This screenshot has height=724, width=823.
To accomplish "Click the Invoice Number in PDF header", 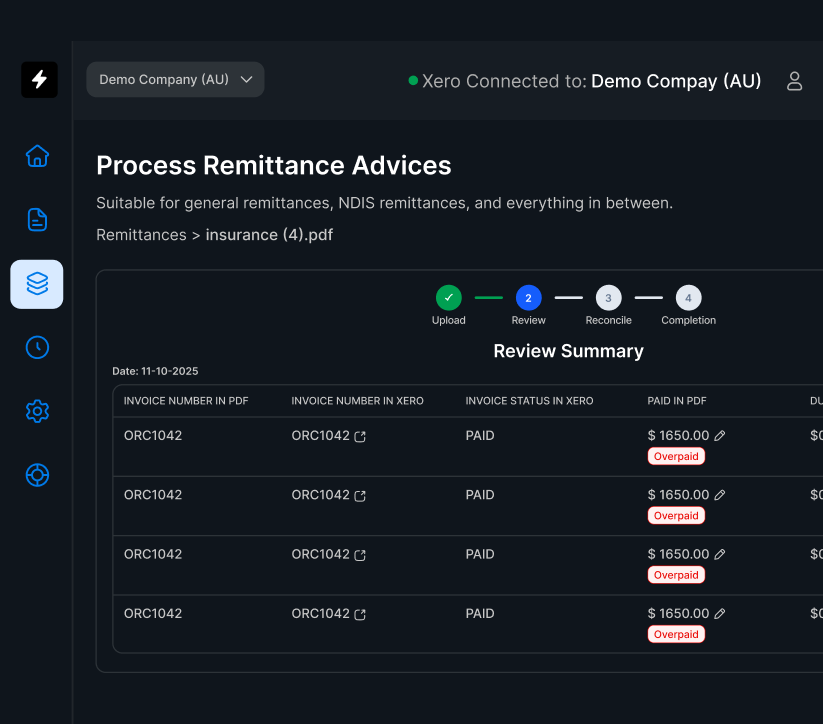I will pyautogui.click(x=186, y=401).
